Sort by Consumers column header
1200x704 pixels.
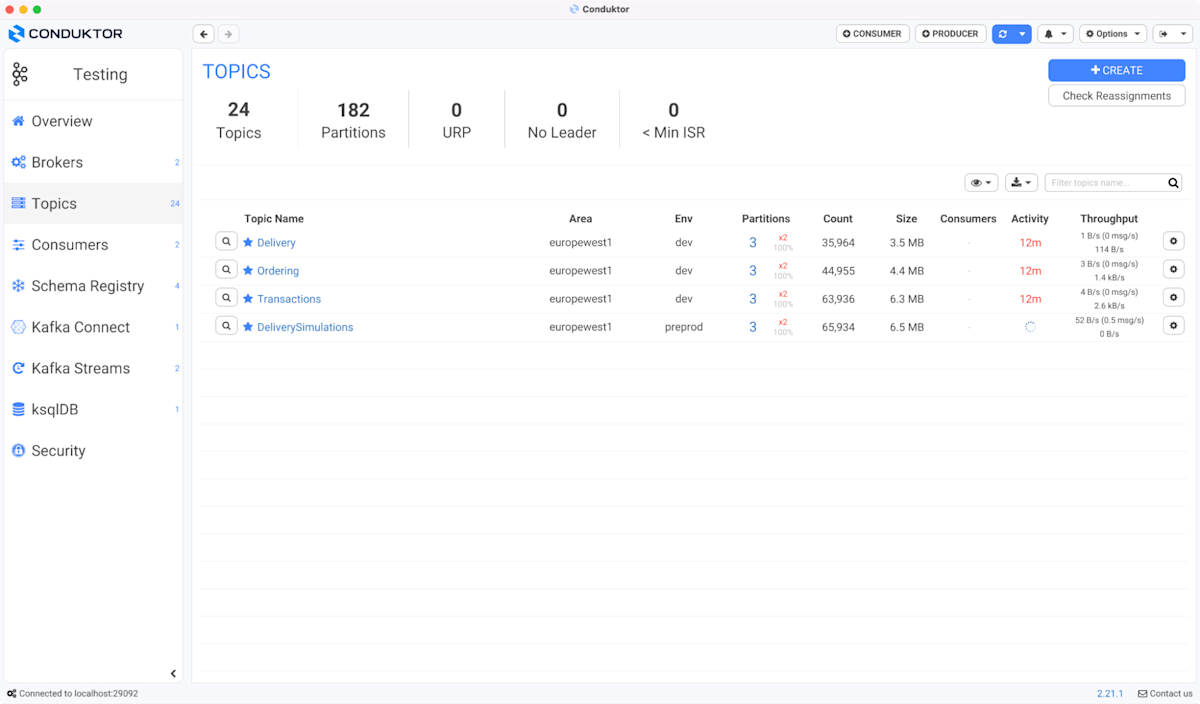(968, 219)
